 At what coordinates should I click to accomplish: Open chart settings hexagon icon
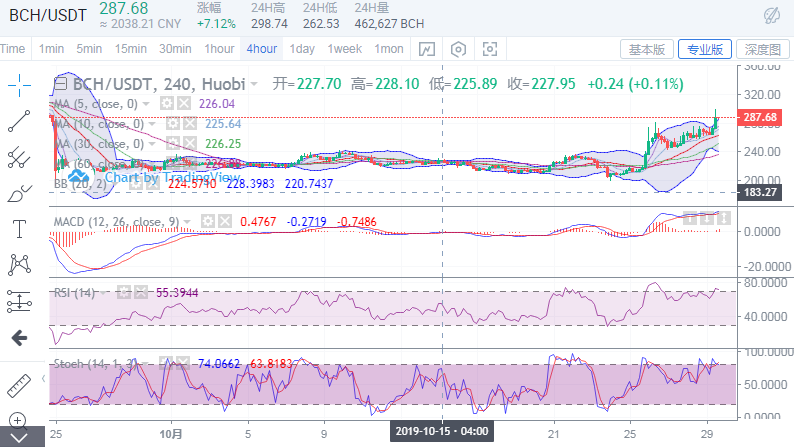(458, 49)
